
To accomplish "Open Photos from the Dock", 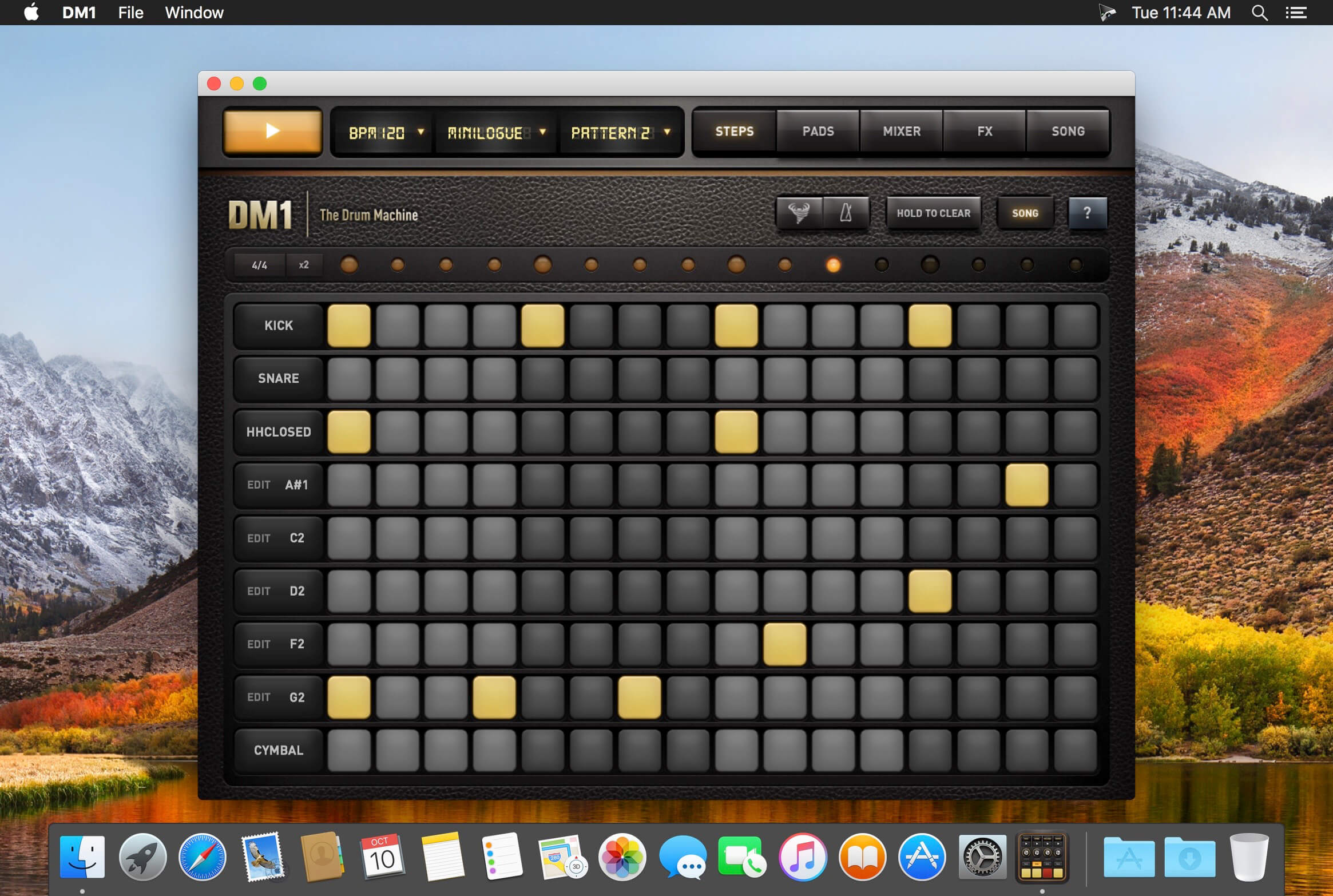I will 622,857.
